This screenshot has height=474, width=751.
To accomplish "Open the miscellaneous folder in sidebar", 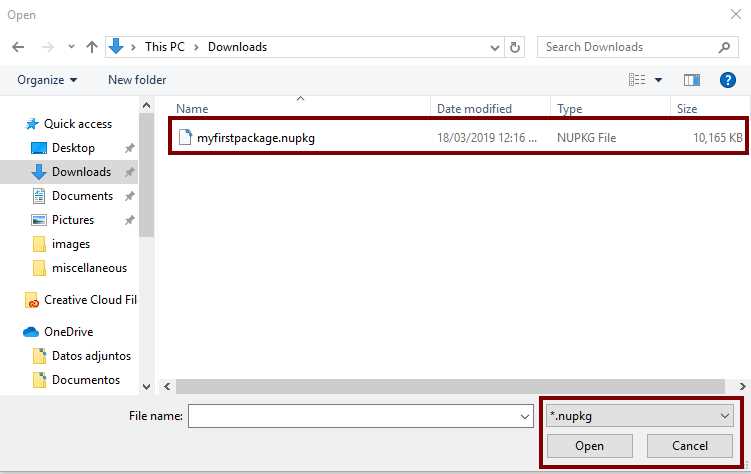I will 90,268.
